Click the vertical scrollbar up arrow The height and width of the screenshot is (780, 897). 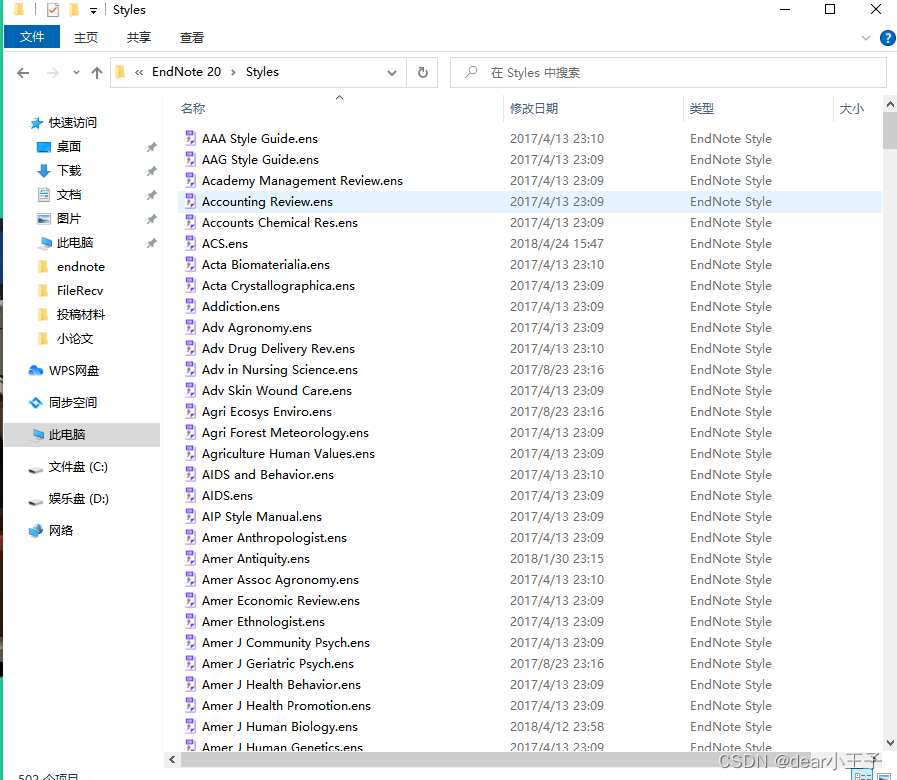[x=890, y=105]
